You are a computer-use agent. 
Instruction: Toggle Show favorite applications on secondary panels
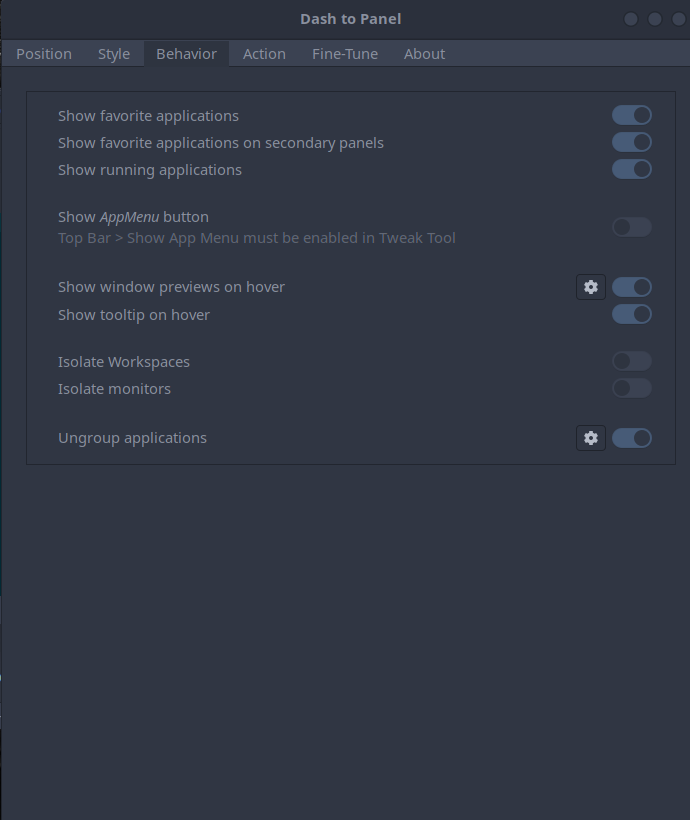click(x=631, y=142)
